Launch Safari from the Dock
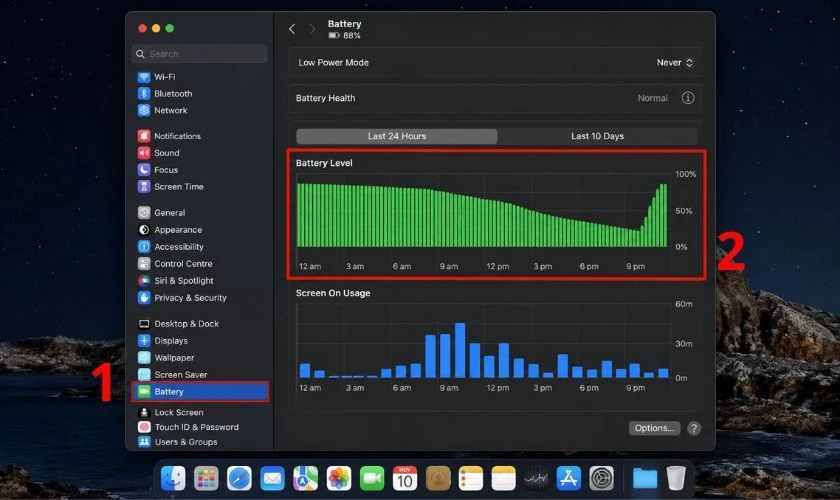 [239, 478]
